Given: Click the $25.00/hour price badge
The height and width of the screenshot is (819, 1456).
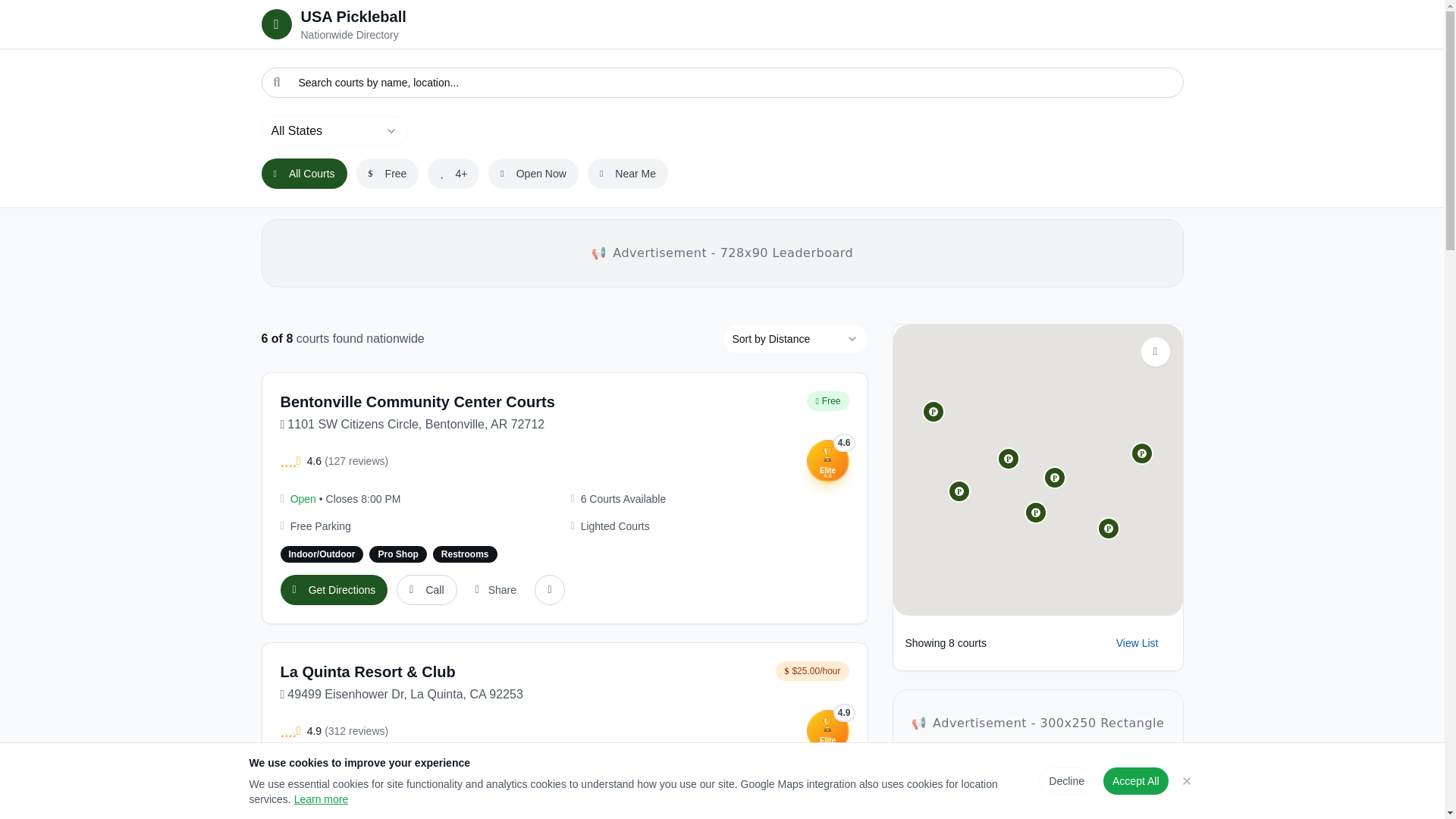Looking at the screenshot, I should (812, 671).
